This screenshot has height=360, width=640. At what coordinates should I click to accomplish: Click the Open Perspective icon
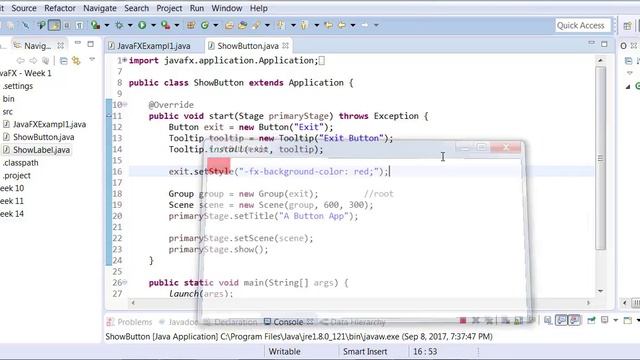pyautogui.click(x=627, y=26)
